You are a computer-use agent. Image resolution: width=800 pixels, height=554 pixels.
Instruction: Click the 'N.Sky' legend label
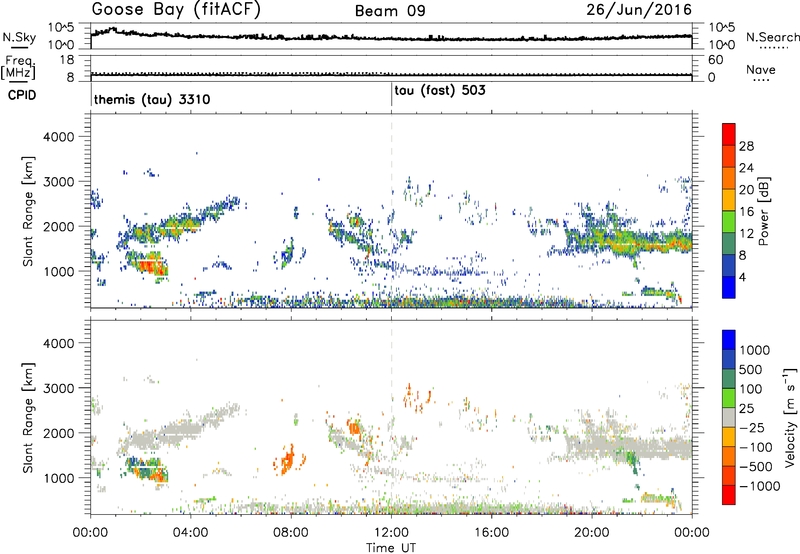pyautogui.click(x=19, y=37)
